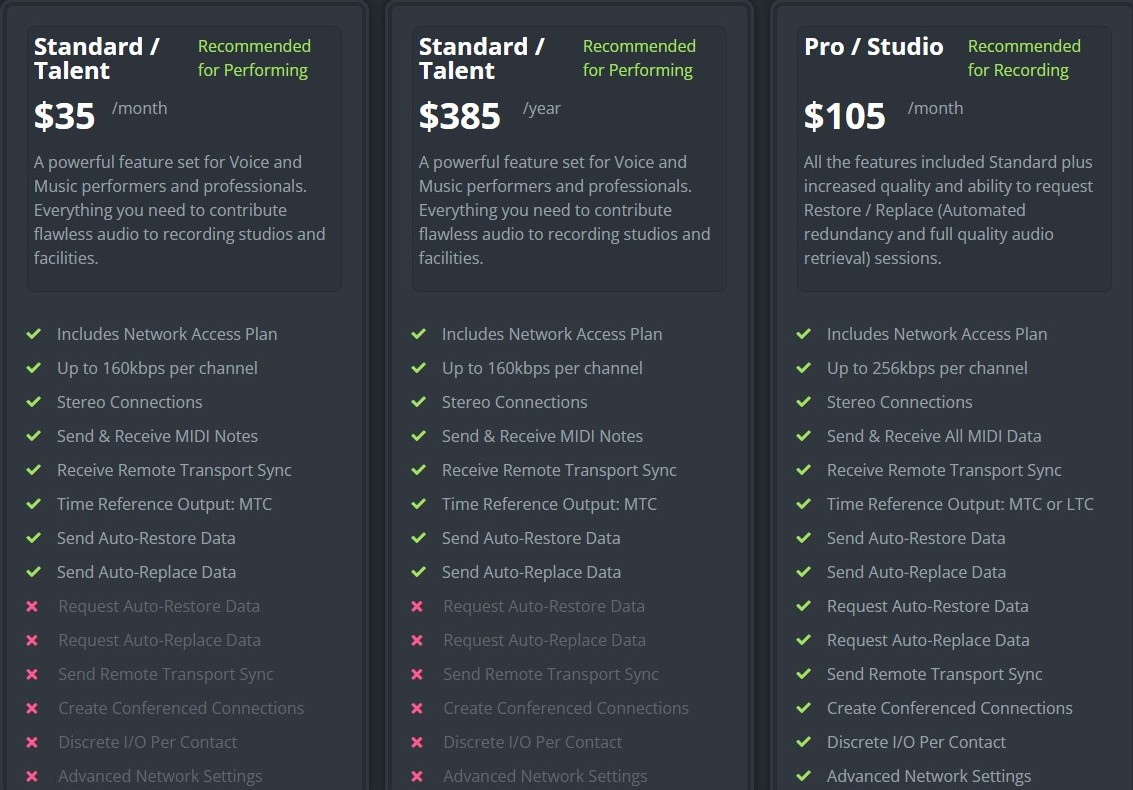Click the checkmark beside Create Conferenced Connections
This screenshot has width=1133, height=790.
point(803,708)
